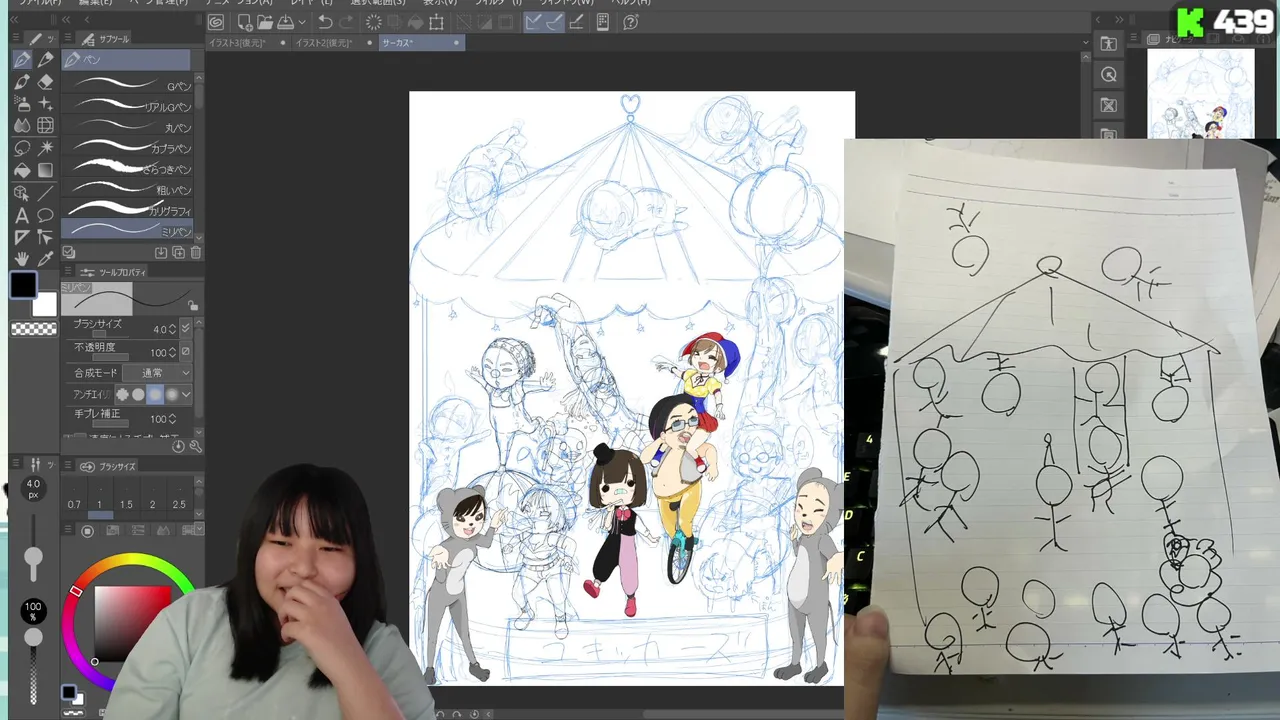Click the Clear layer icon

point(374,22)
